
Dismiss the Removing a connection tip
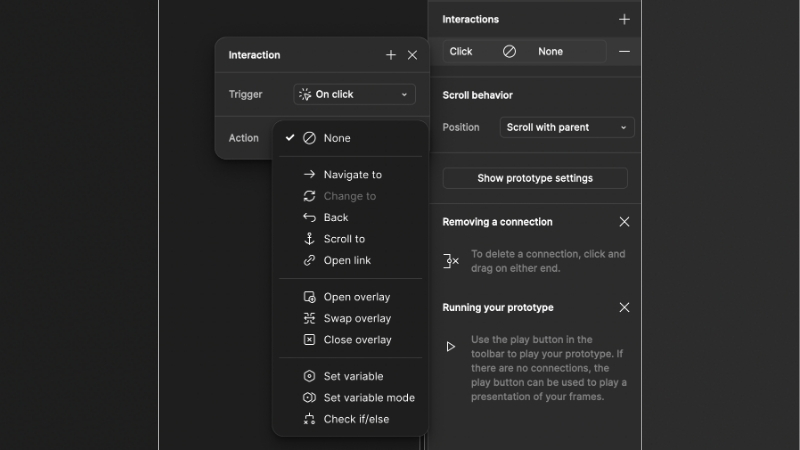pos(624,222)
